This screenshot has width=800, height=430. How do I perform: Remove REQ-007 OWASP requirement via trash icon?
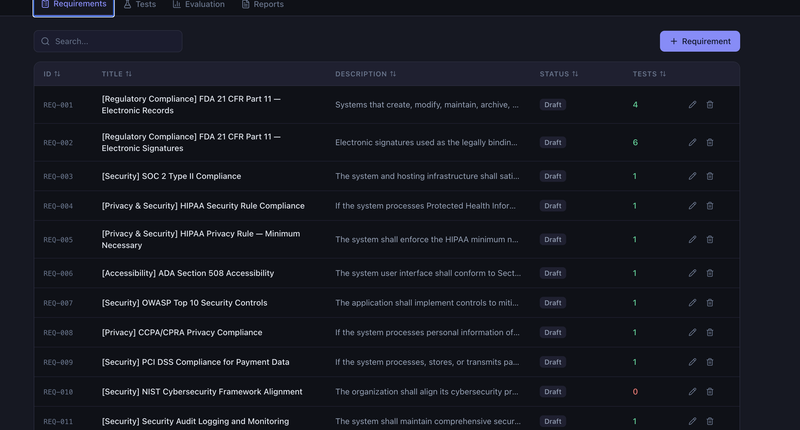click(710, 303)
